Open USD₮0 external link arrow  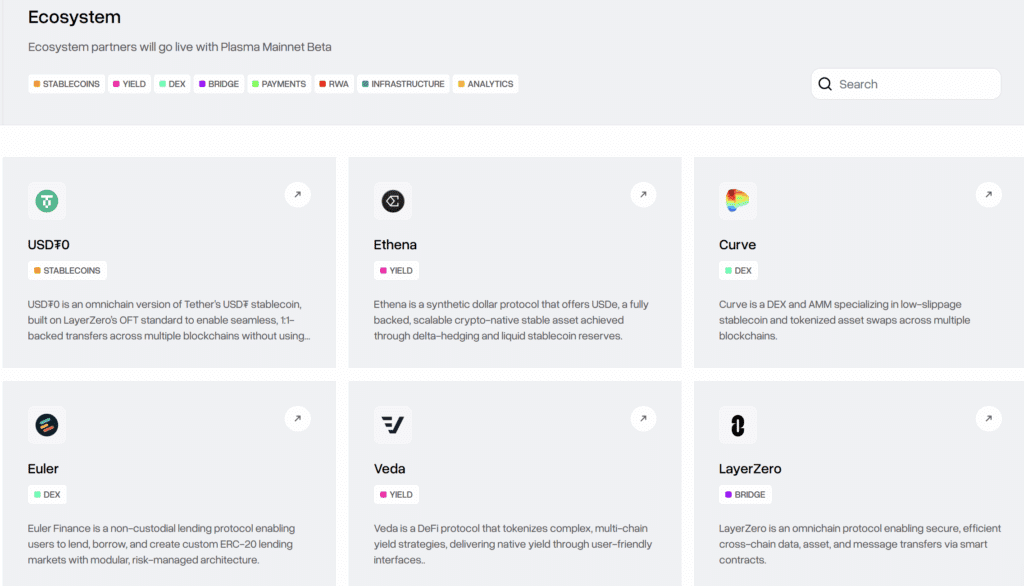point(298,195)
